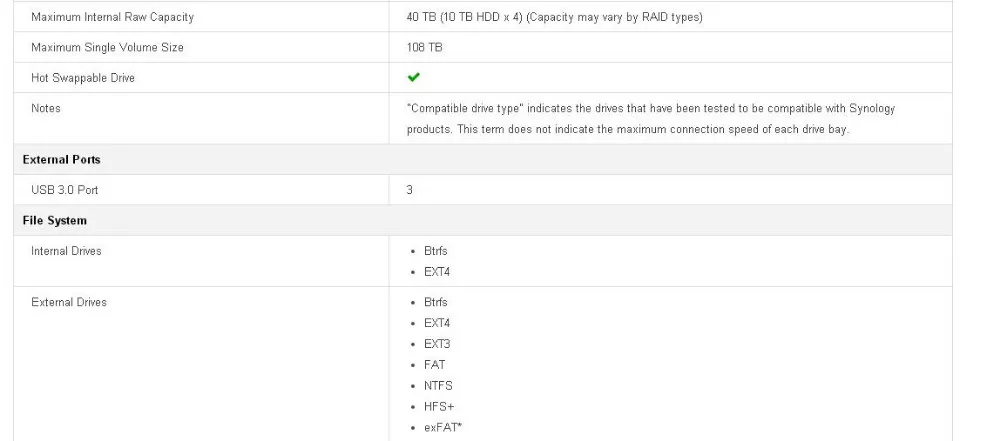The width and height of the screenshot is (1000, 441).
Task: Click the Hot Swappable Drive label
Action: pyautogui.click(x=83, y=78)
